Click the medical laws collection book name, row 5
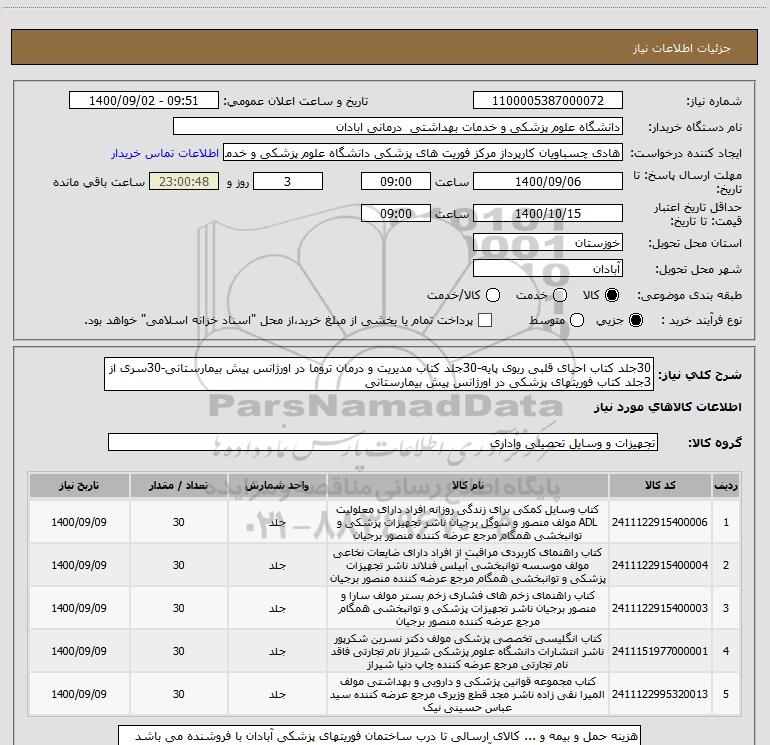 tap(468, 694)
